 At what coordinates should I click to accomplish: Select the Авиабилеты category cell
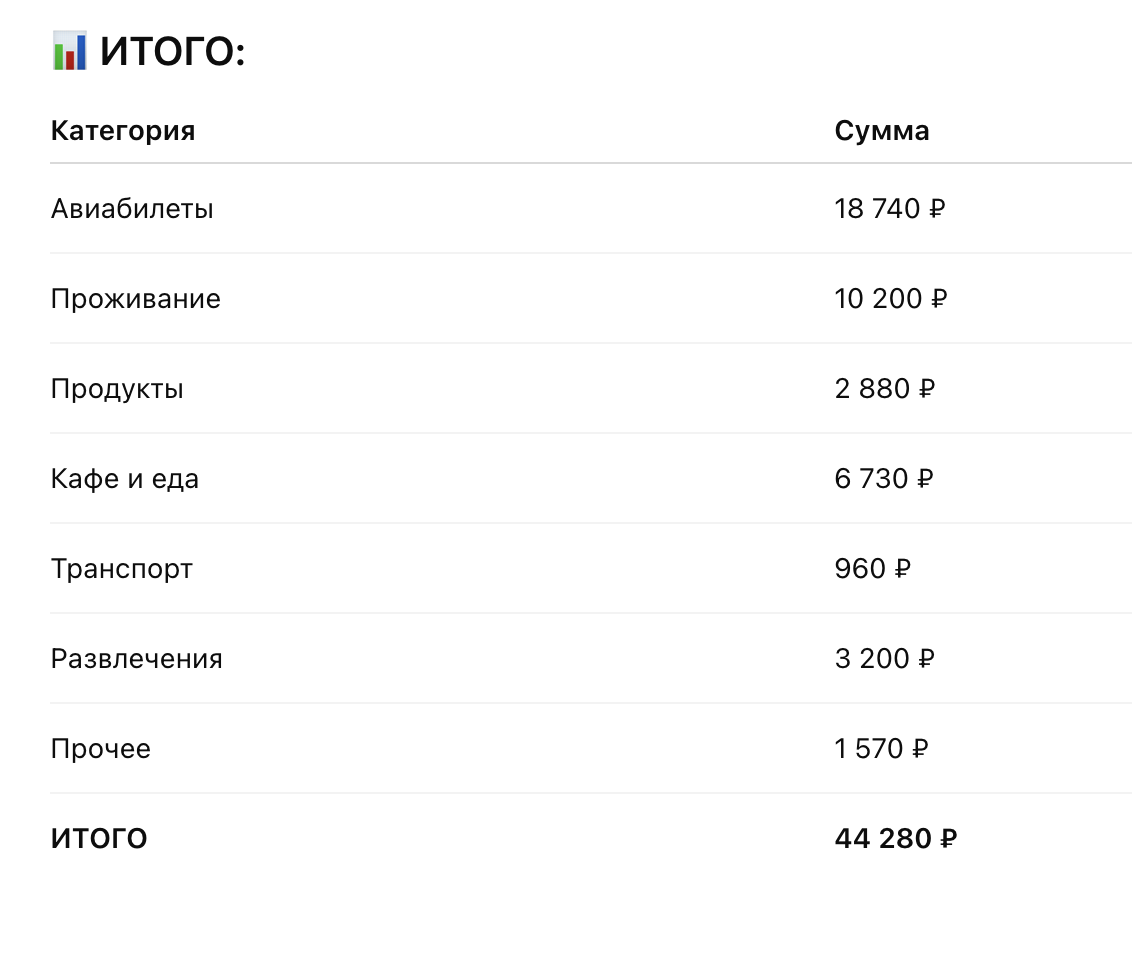tap(132, 209)
